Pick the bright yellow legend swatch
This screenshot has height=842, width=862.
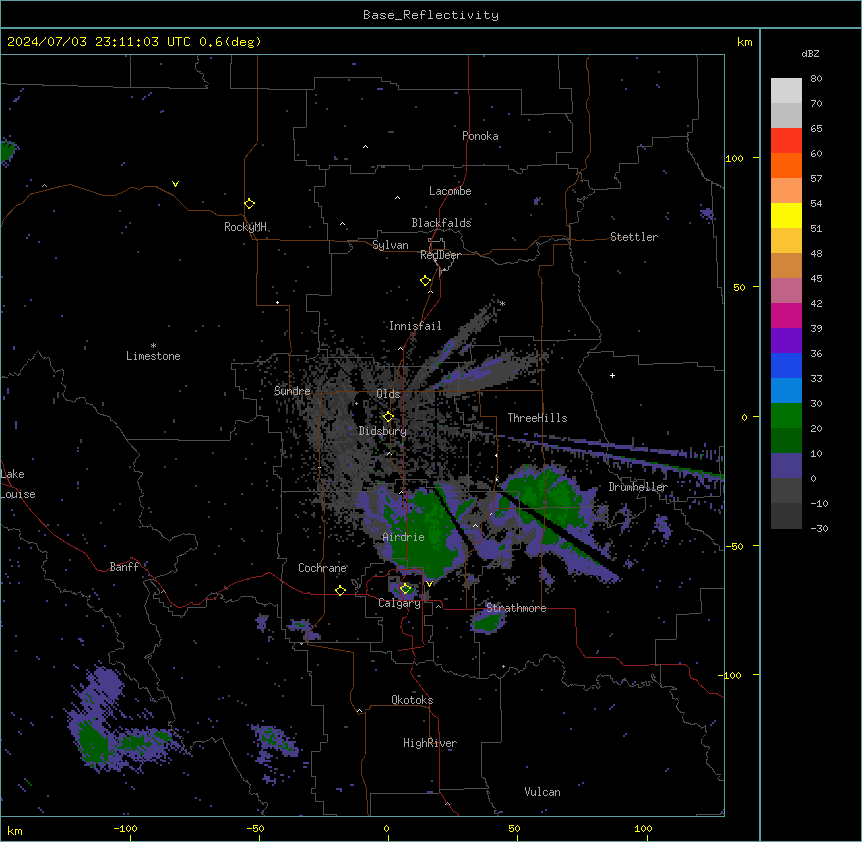coord(786,215)
